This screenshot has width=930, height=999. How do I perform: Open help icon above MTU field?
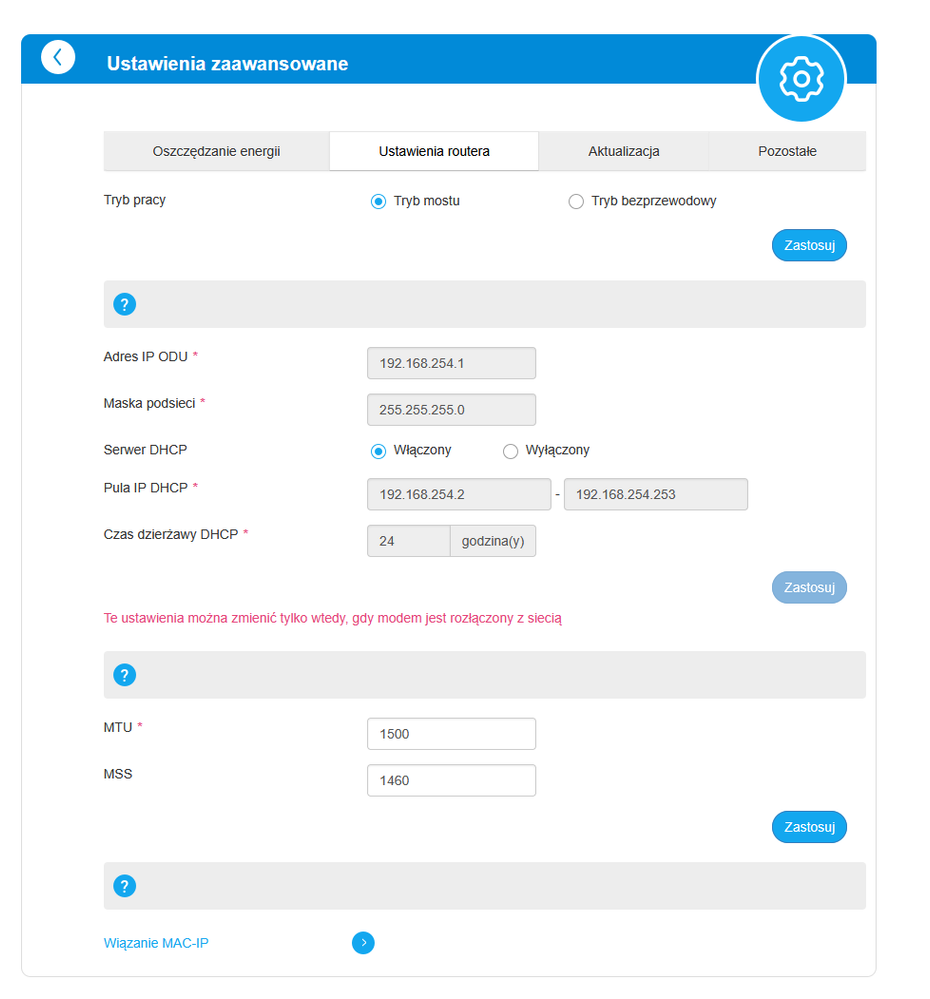click(x=125, y=675)
